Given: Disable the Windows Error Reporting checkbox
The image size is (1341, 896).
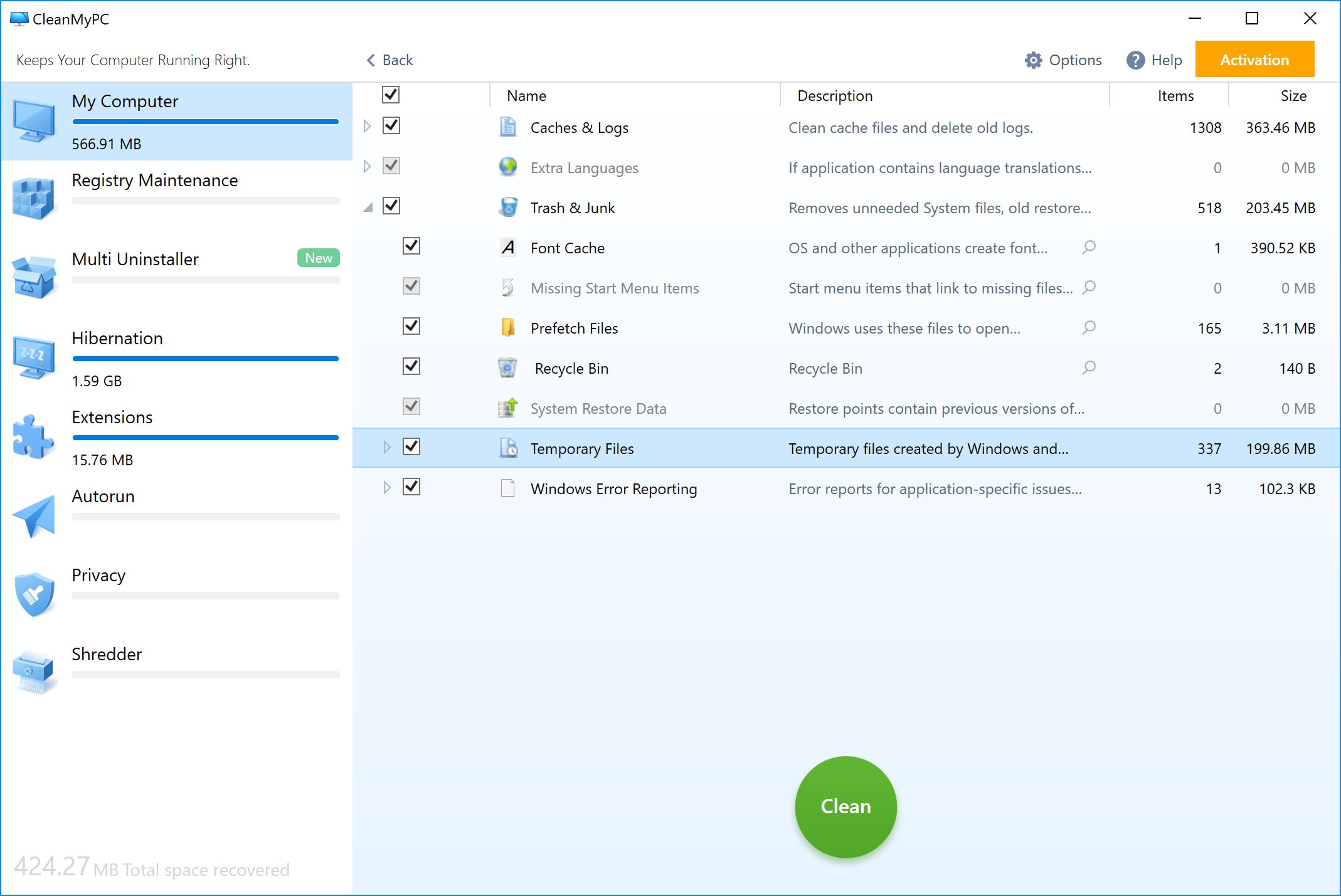Looking at the screenshot, I should [412, 487].
